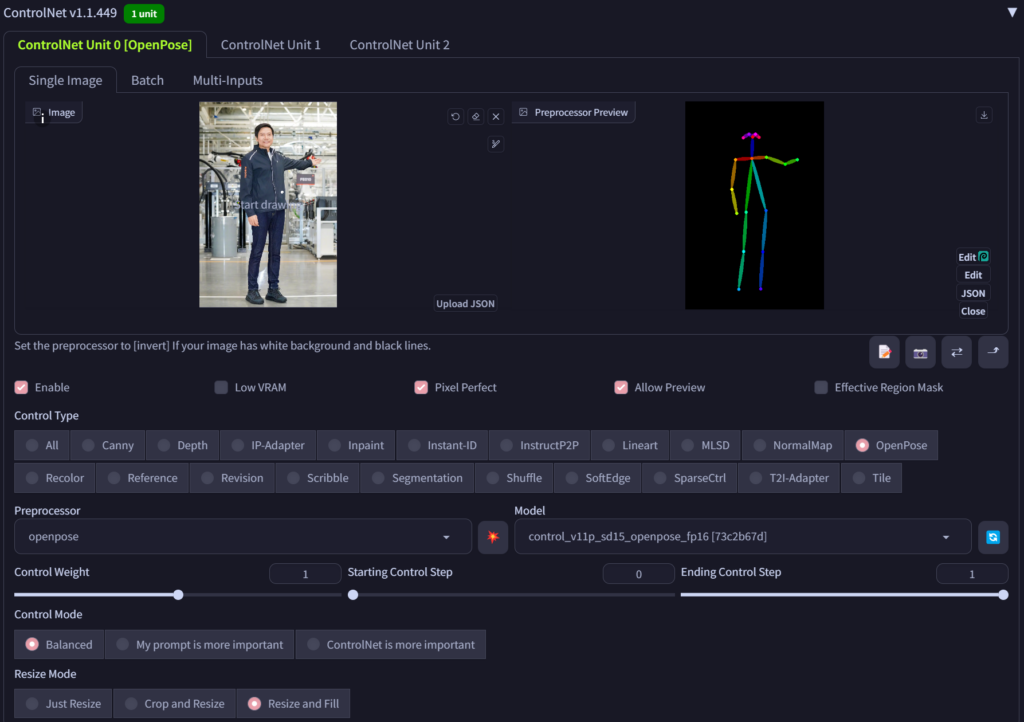Enable the Low VRAM checkbox
This screenshot has height=722, width=1024.
221,388
